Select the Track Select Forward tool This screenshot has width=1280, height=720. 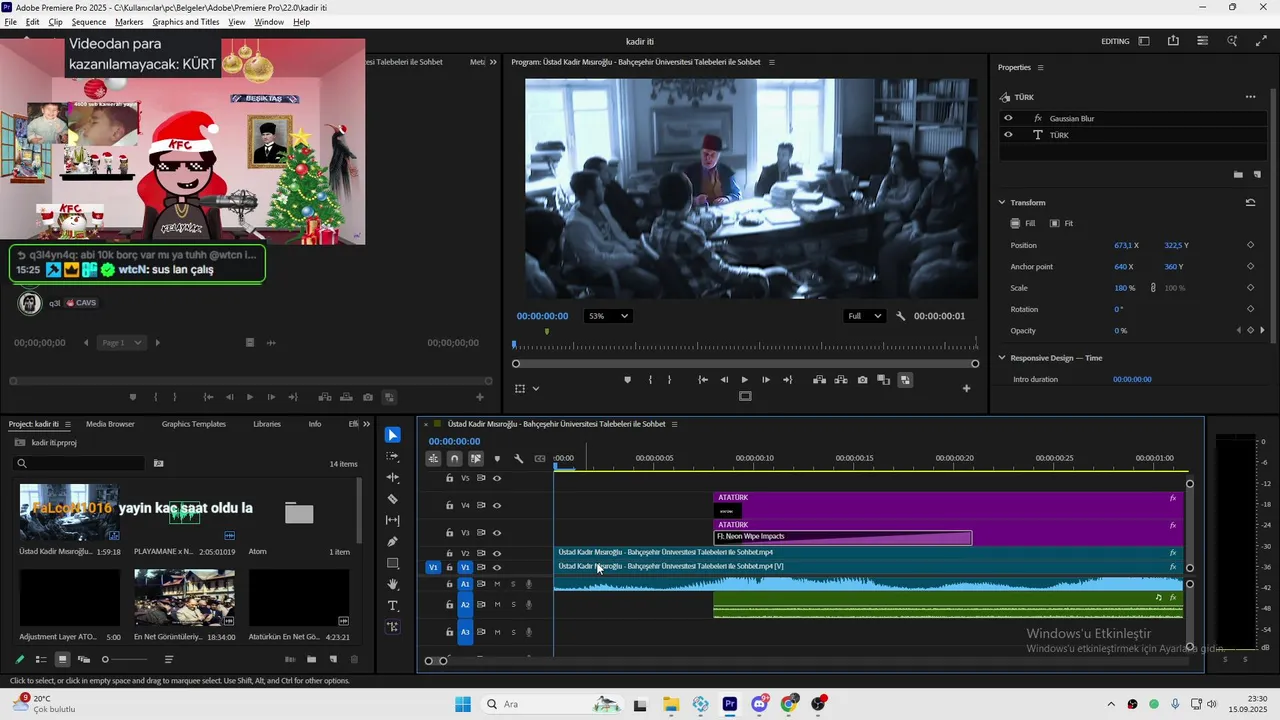tap(393, 456)
